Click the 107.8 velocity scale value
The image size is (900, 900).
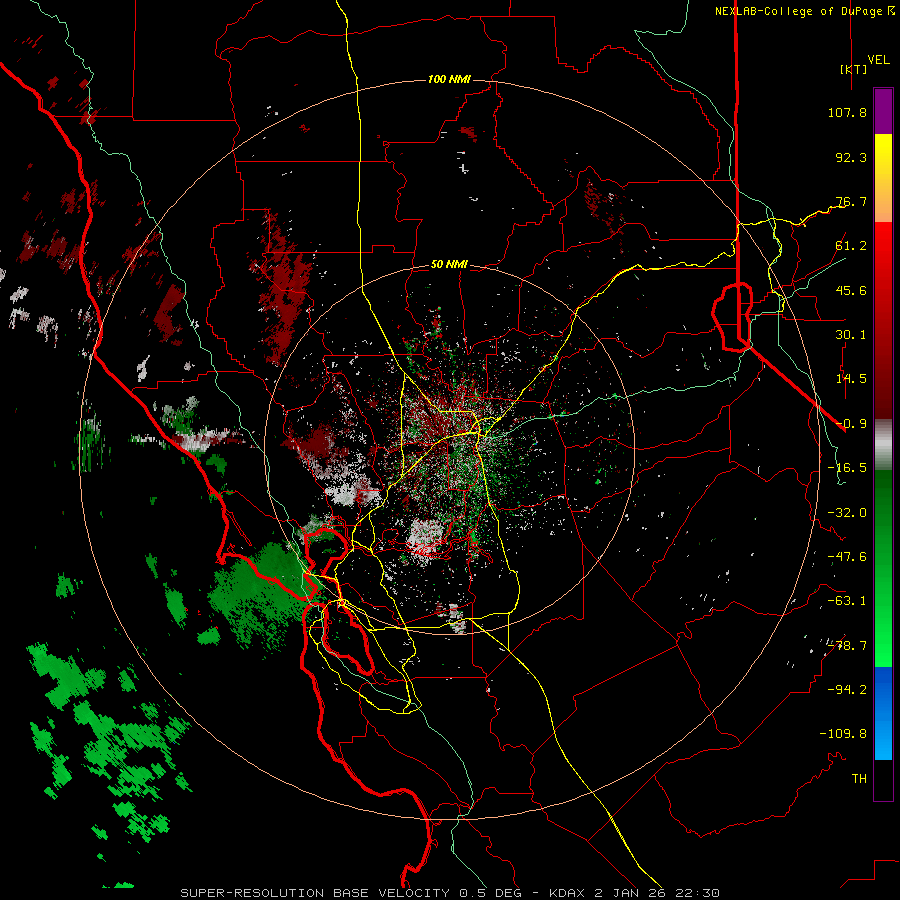pos(847,112)
